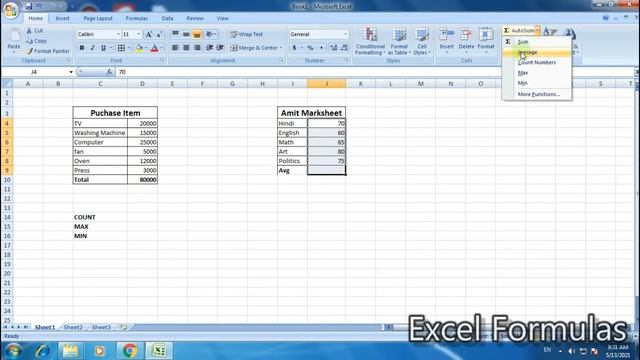
Task: Click the Increase Decimal icon
Action: (333, 48)
